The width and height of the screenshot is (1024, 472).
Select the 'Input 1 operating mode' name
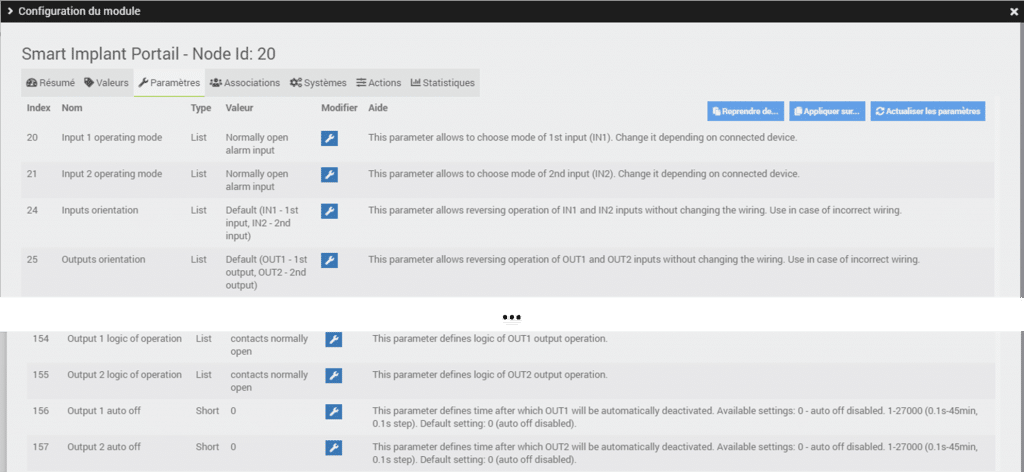pos(112,138)
